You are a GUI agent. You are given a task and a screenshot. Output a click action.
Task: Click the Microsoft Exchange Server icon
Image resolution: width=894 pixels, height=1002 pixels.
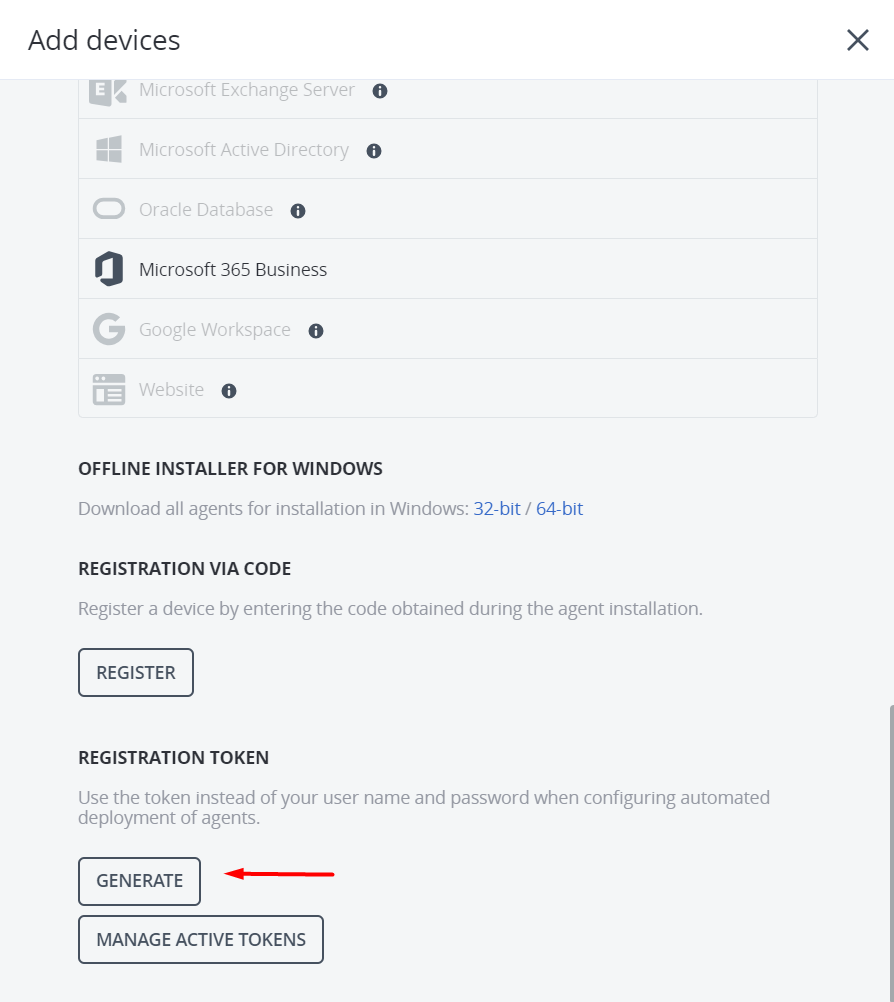(x=109, y=90)
